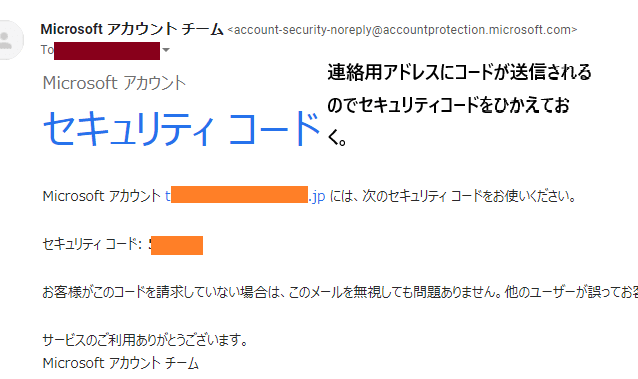Viewport: 638px width, 379px height.
Task: Click the redacted recipient address next to To
Action: point(107,50)
